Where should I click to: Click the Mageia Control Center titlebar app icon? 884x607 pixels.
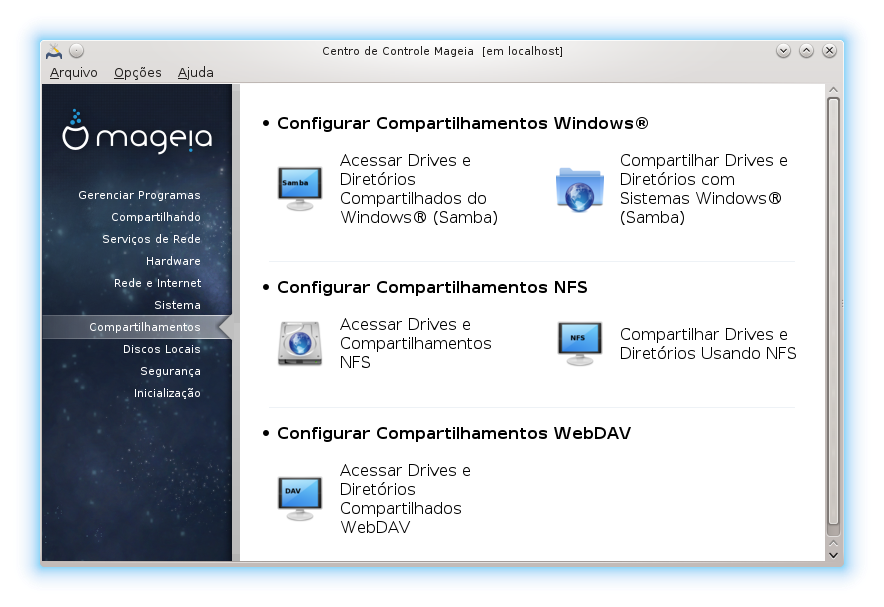pyautogui.click(x=54, y=51)
